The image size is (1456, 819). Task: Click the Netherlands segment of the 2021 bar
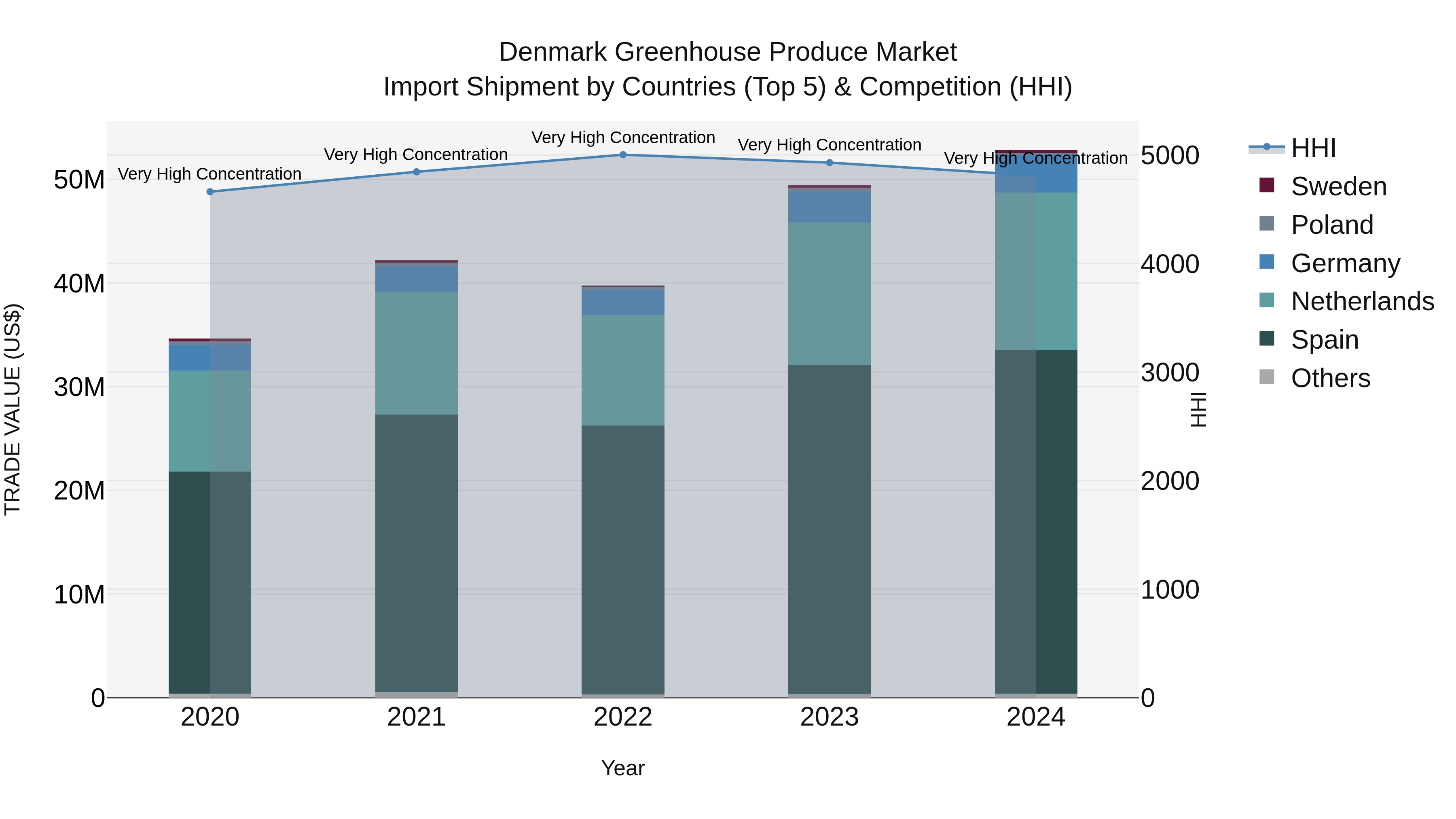[x=417, y=353]
